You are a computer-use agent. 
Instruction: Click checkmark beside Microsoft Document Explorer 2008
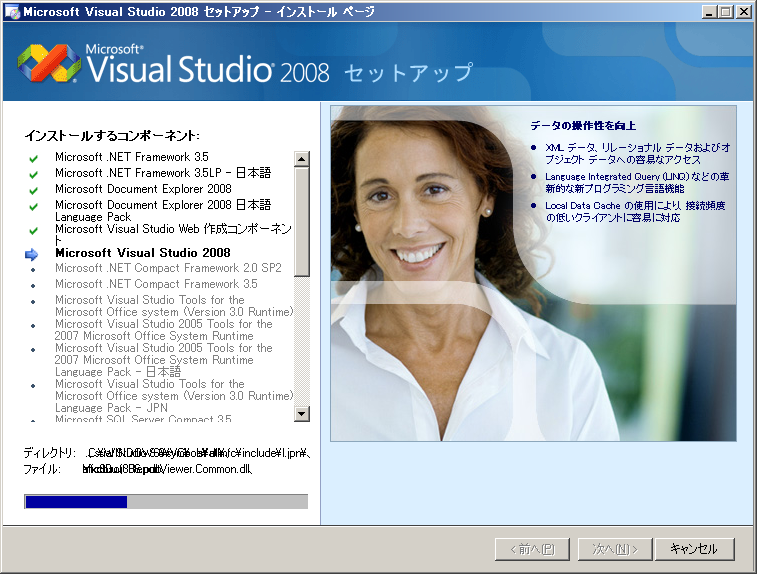tap(33, 190)
